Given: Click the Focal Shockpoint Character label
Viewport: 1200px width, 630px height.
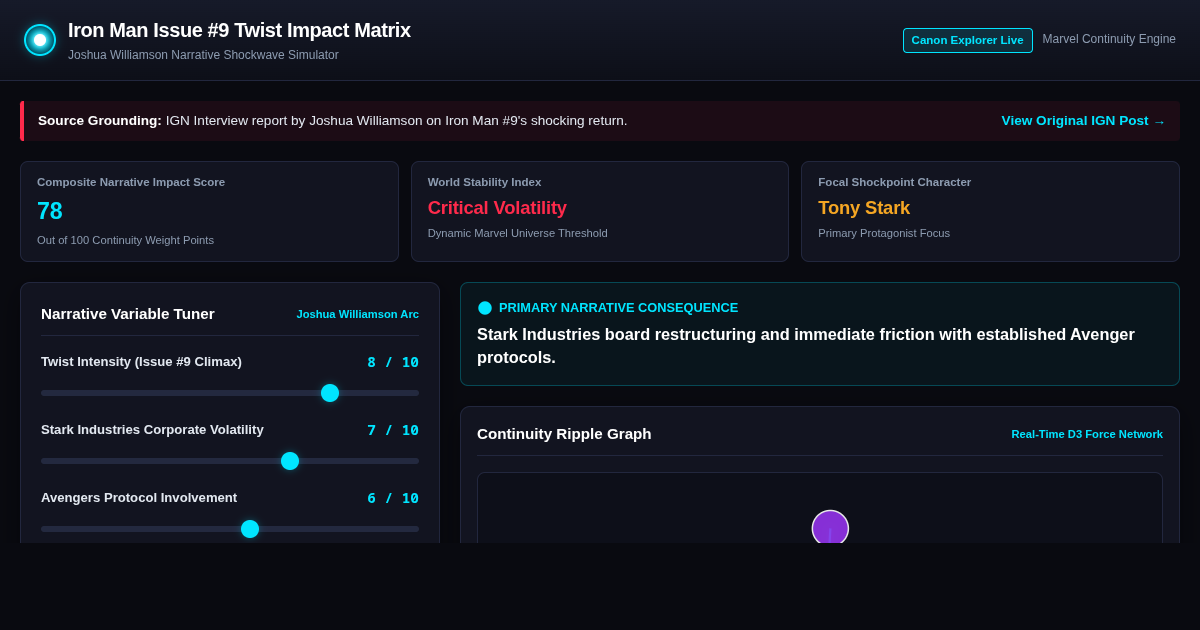Looking at the screenshot, I should click(895, 182).
